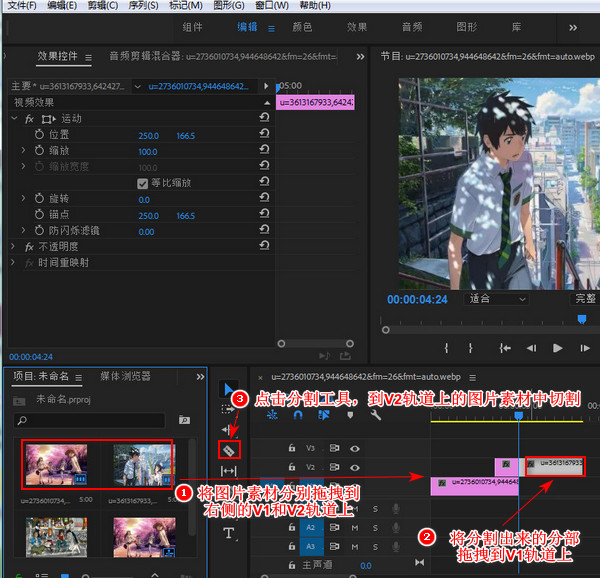Create new bin from search query icon
This screenshot has height=578, width=600.
click(x=184, y=420)
